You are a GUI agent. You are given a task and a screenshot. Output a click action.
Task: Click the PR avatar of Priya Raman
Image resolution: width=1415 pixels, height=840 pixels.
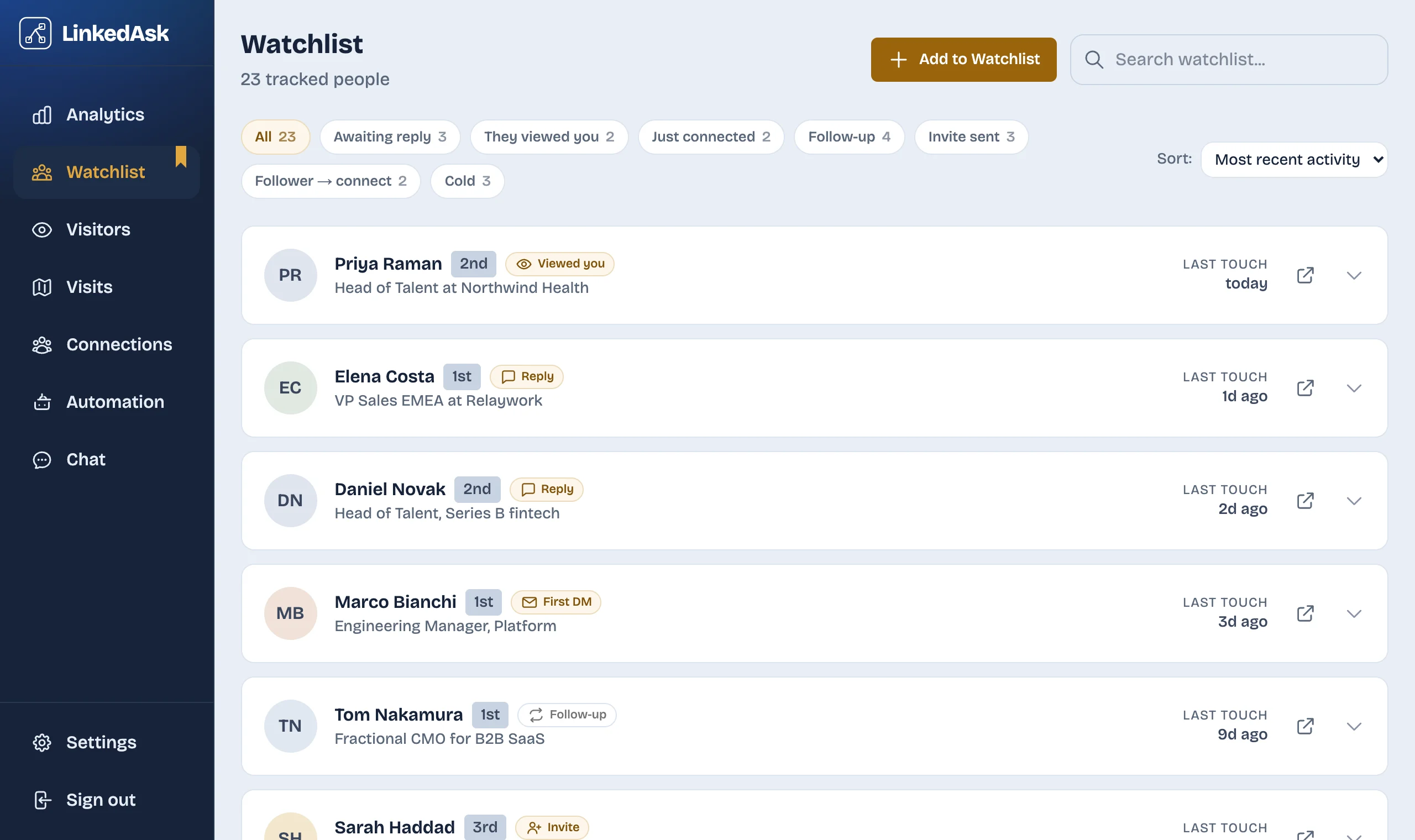coord(290,275)
